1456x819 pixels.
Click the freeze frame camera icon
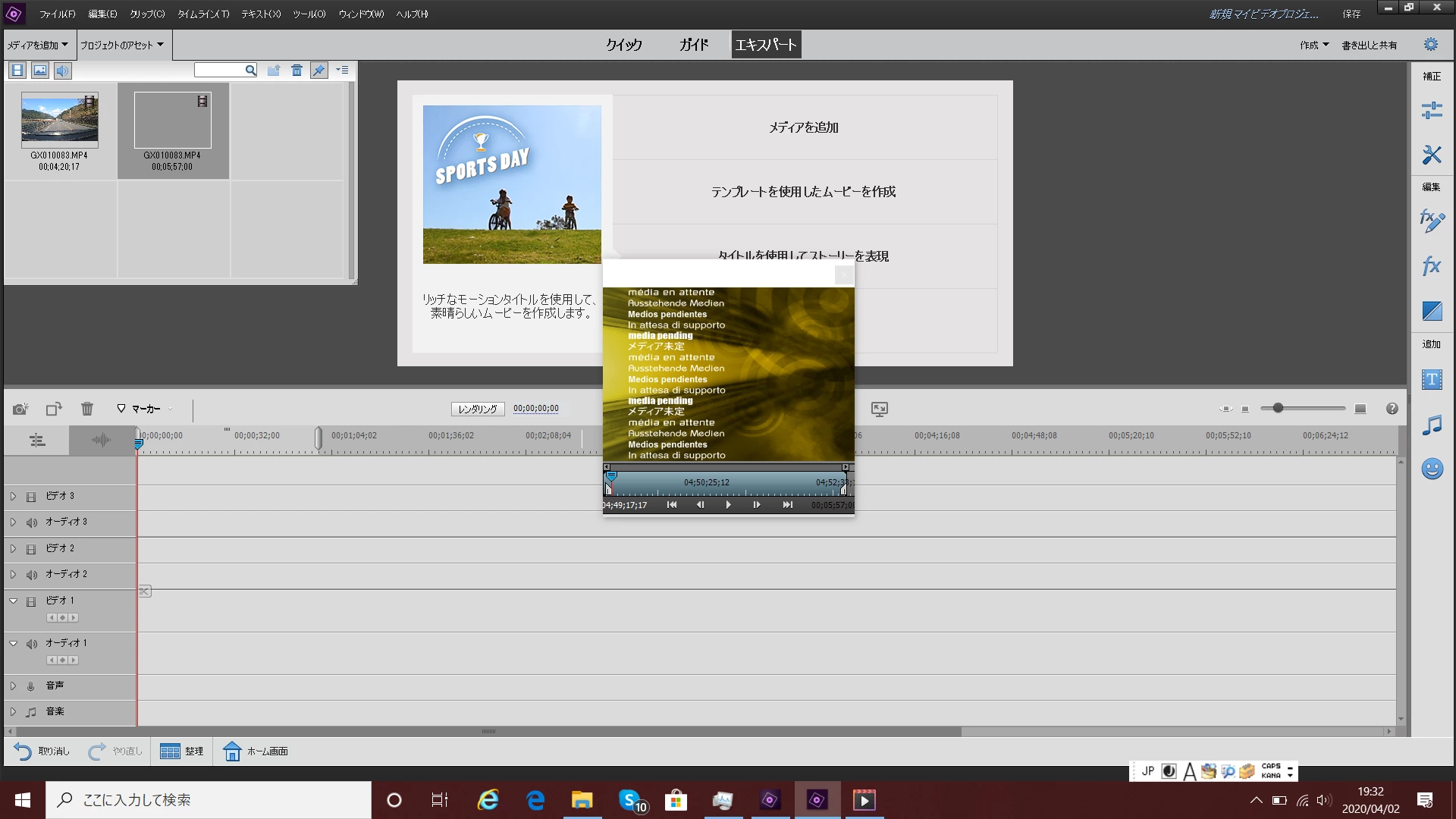click(20, 409)
